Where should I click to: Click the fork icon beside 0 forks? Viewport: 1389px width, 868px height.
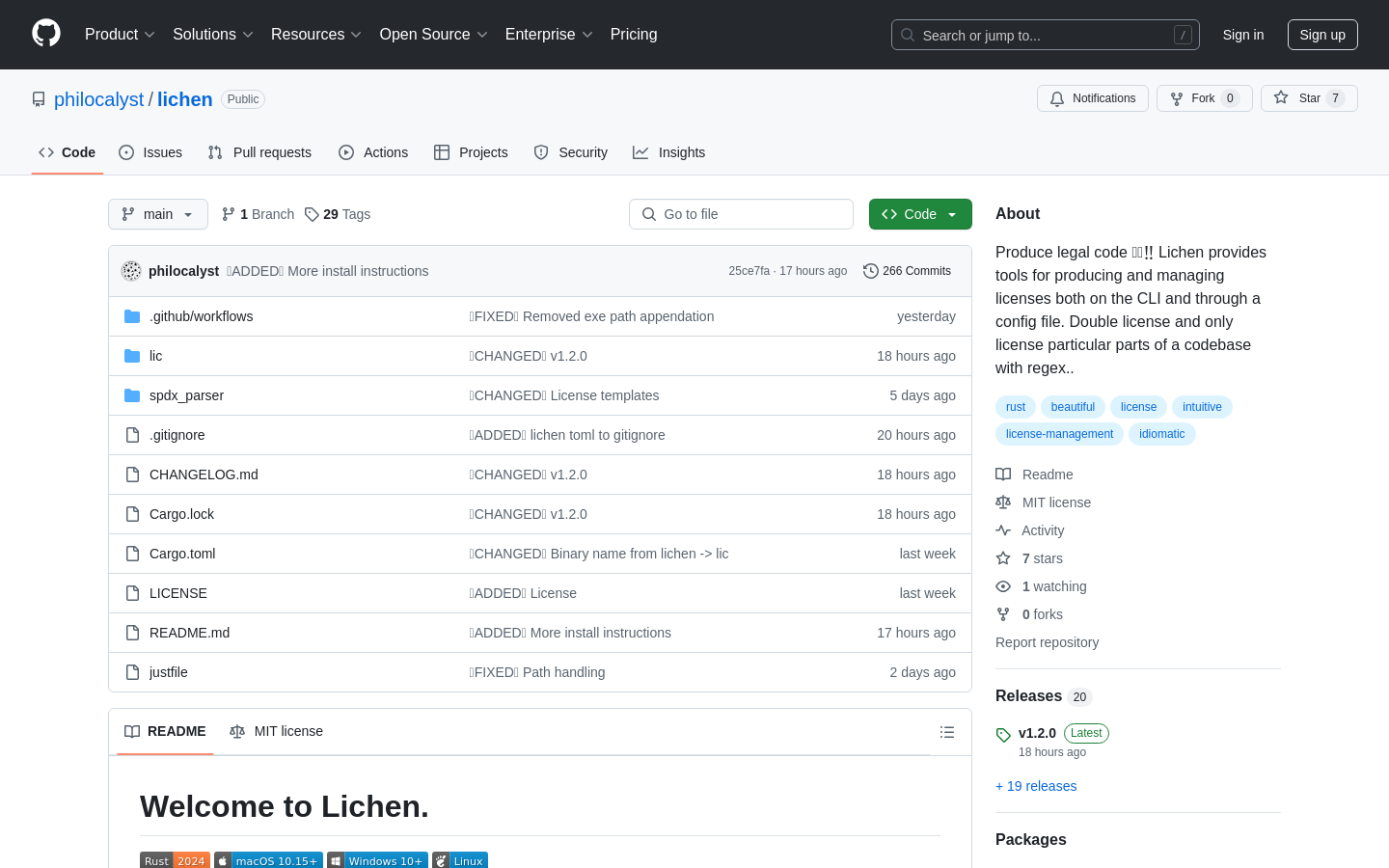(1003, 614)
